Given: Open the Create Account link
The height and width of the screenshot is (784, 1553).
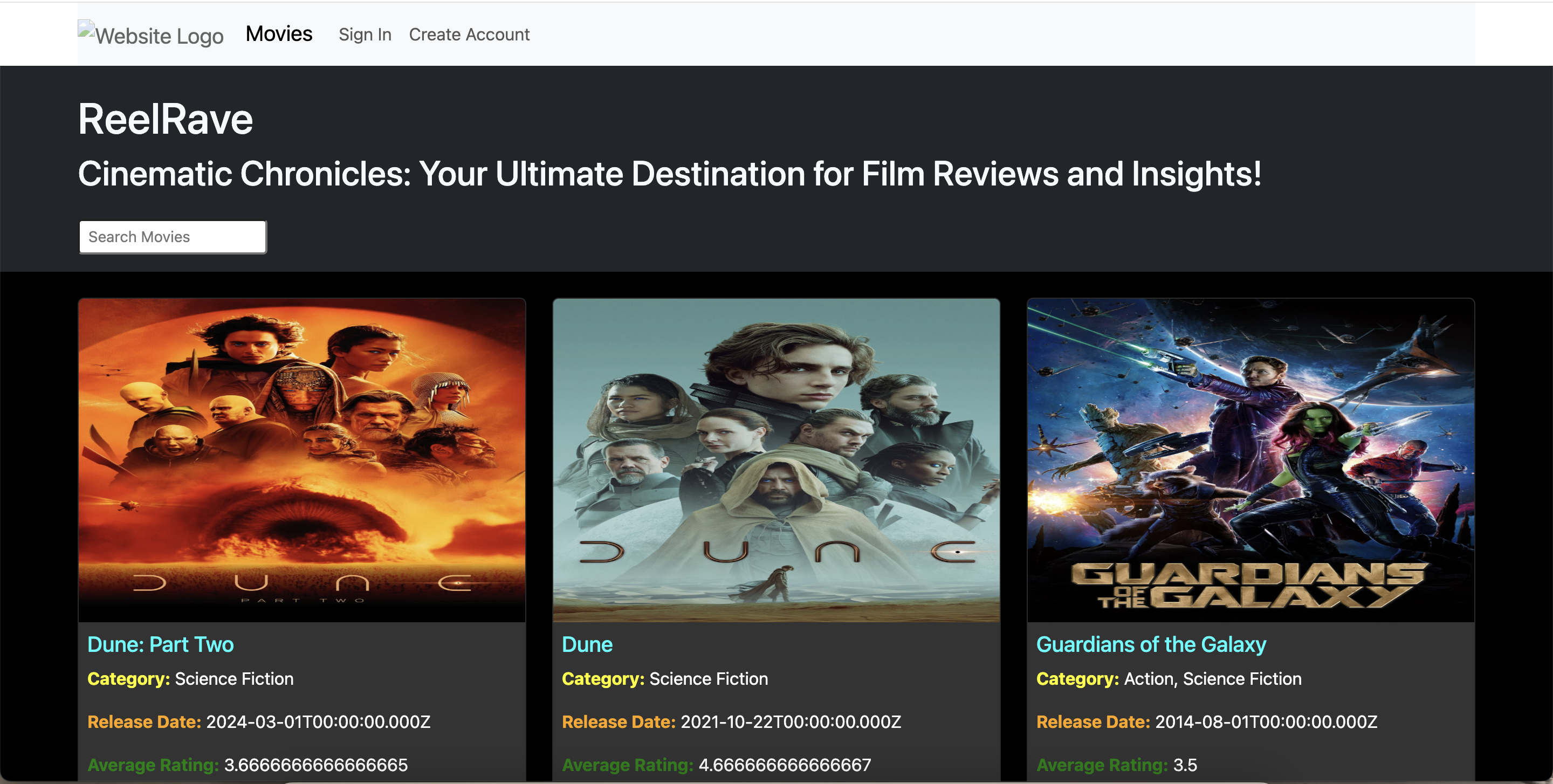Looking at the screenshot, I should click(x=469, y=35).
